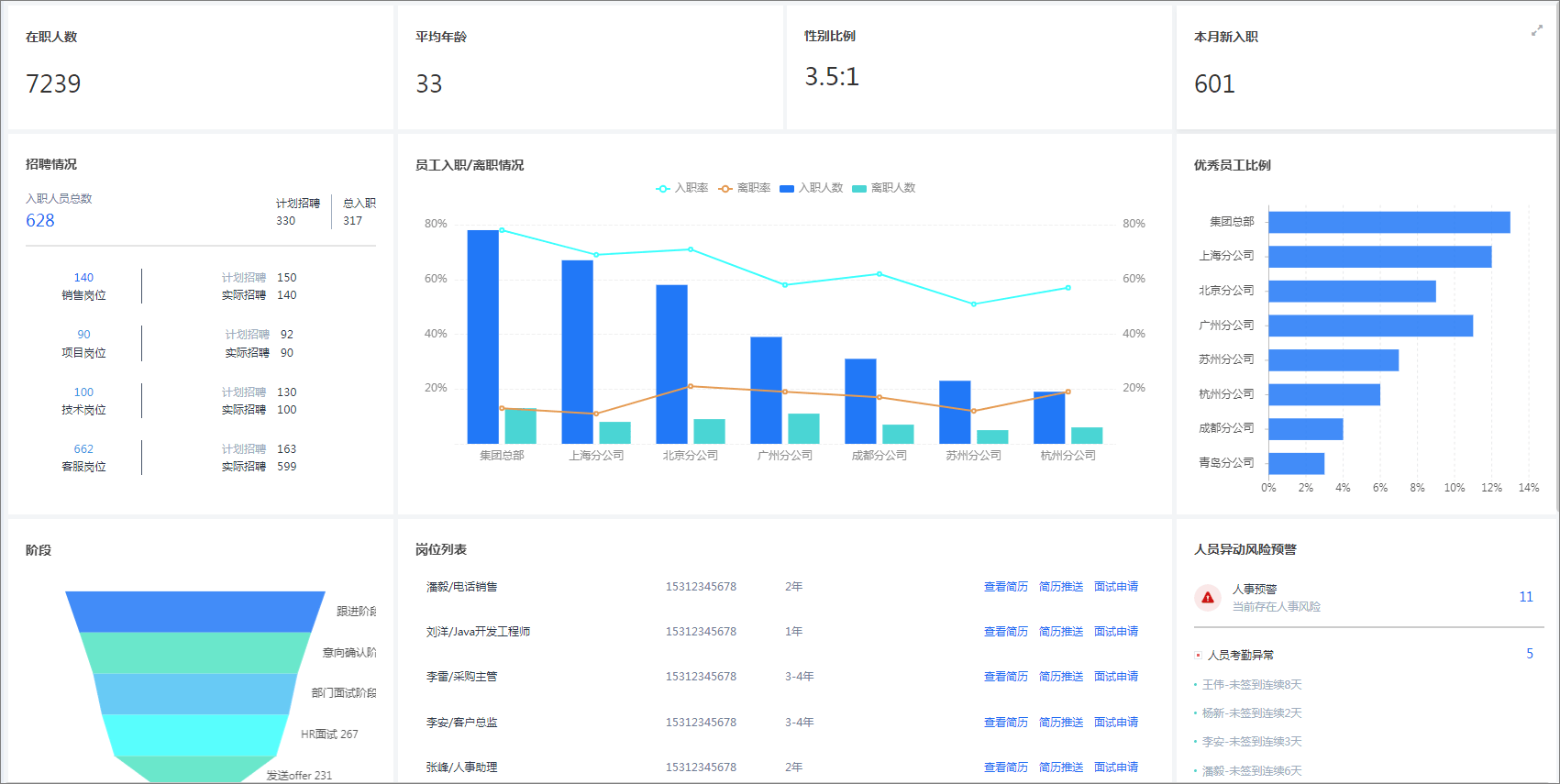Click 面试申请 for 张峰/人事助理
The width and height of the screenshot is (1560, 784).
pos(1115,767)
